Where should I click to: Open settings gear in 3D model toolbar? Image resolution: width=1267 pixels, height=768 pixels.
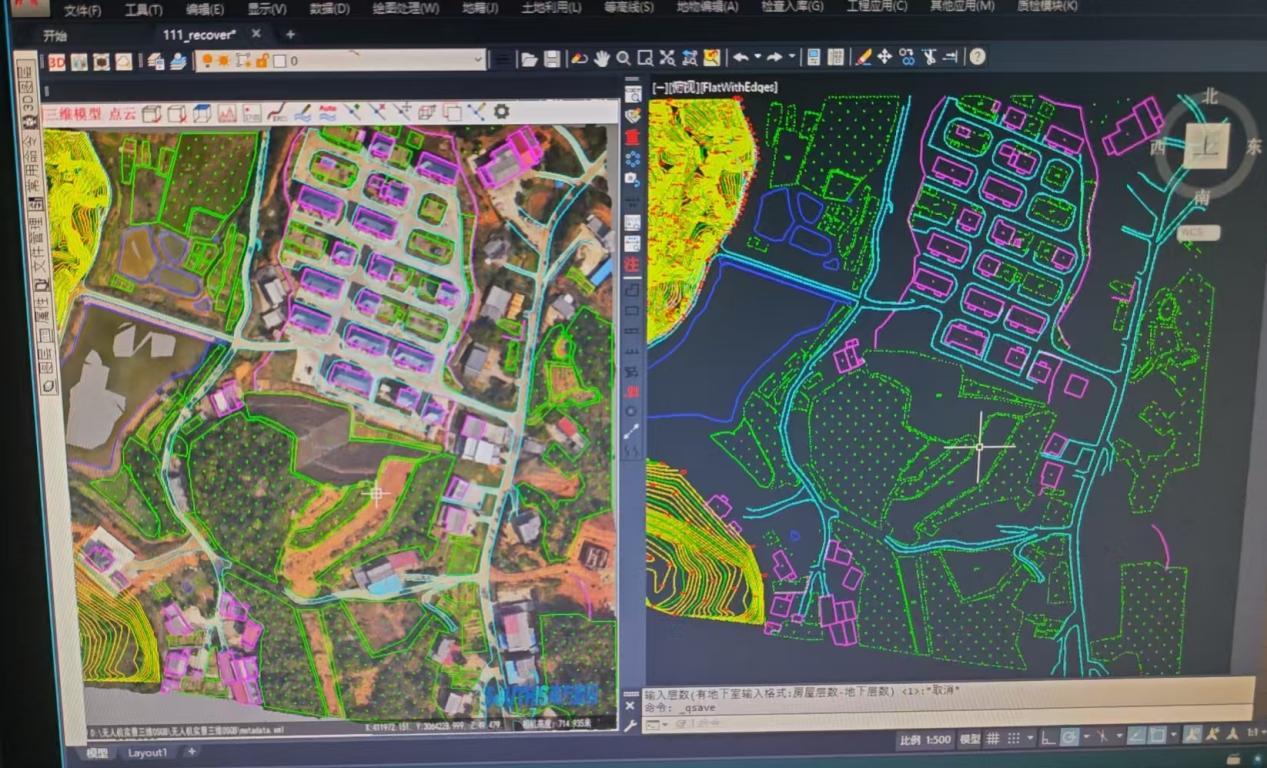point(502,112)
